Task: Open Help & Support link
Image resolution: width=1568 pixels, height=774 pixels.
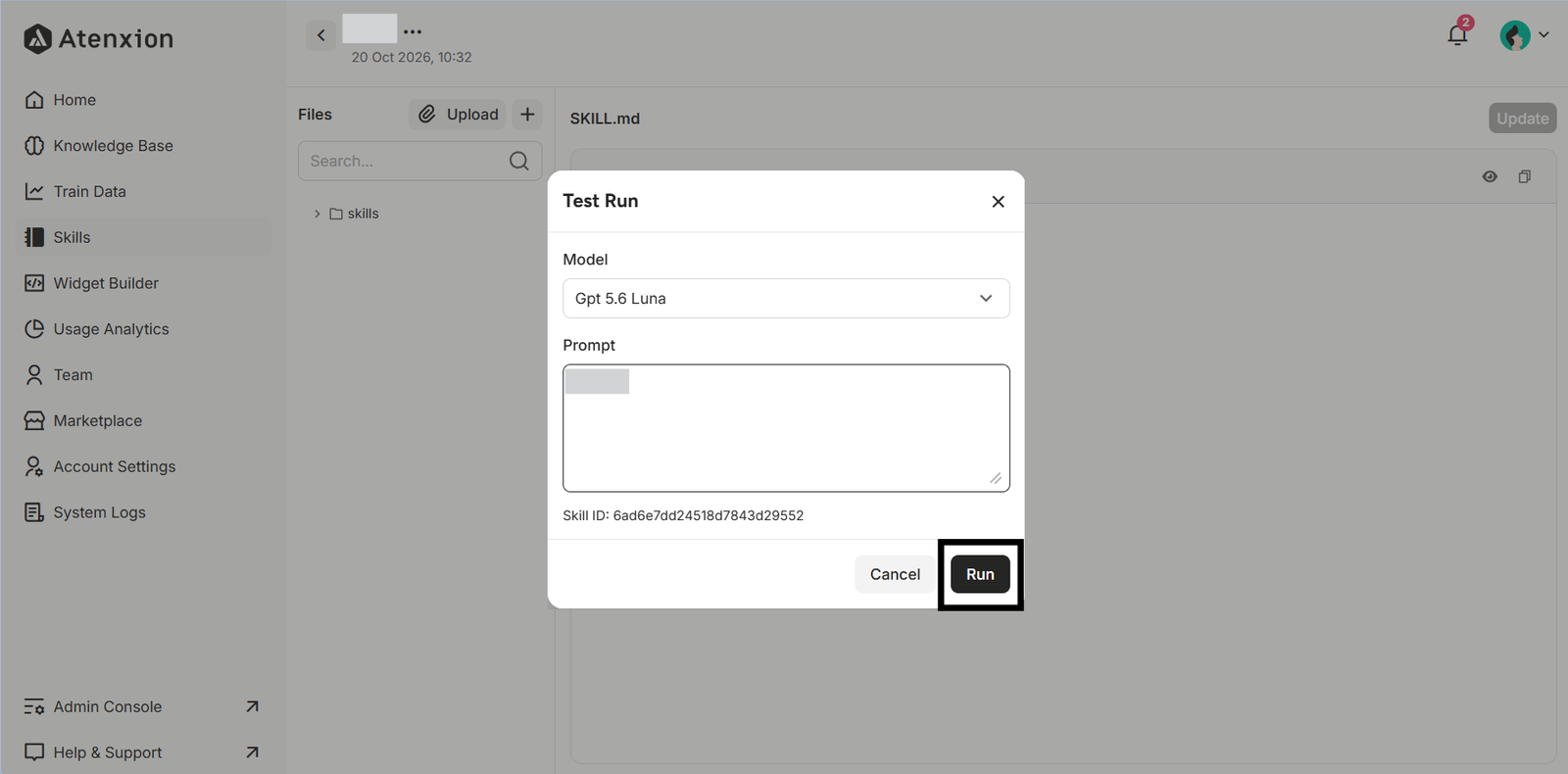Action: (x=143, y=752)
